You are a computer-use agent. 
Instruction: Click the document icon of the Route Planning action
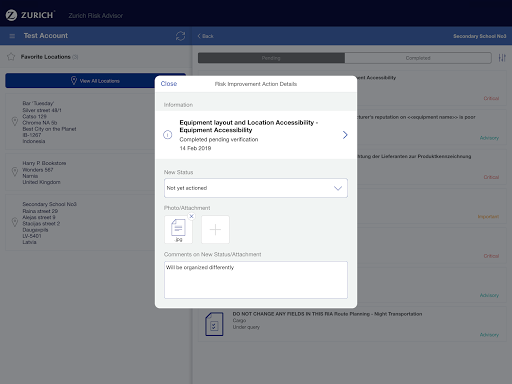tap(214, 324)
